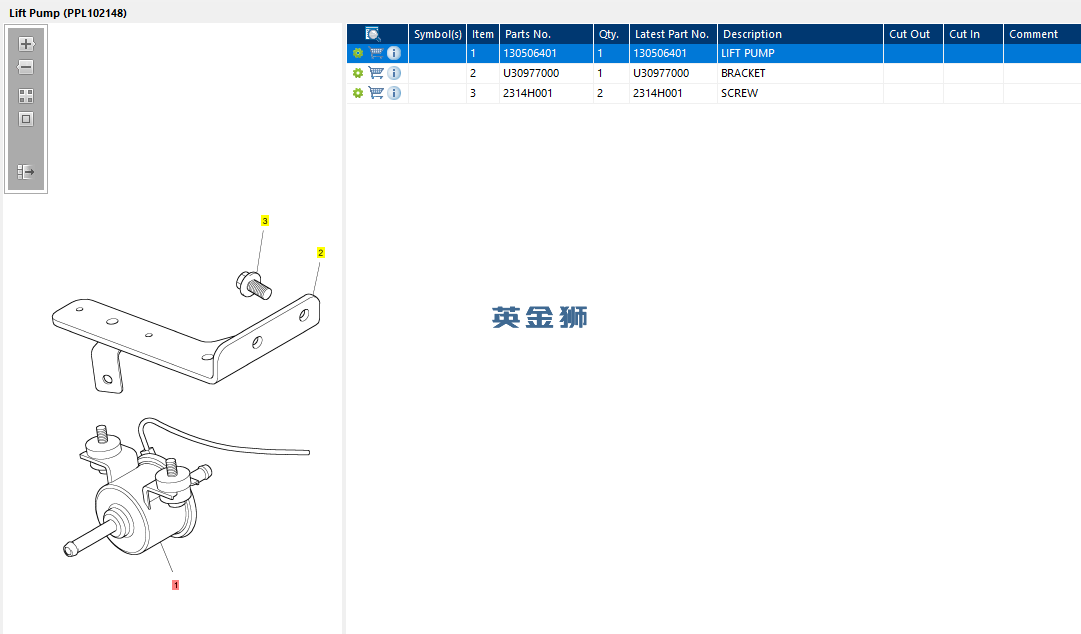Zoom in on the parts diagram
The height and width of the screenshot is (634, 1081).
coord(26,44)
